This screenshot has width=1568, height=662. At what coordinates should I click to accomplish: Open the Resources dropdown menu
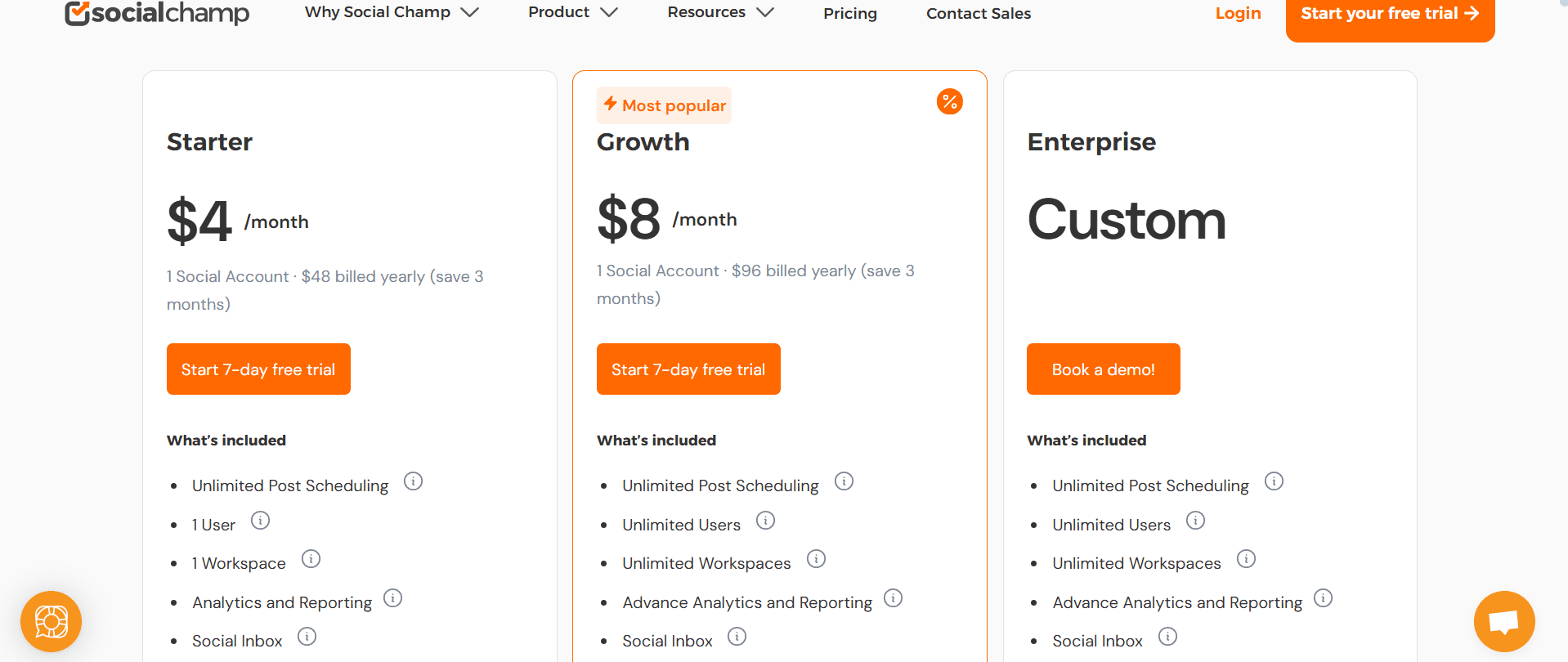click(x=719, y=12)
